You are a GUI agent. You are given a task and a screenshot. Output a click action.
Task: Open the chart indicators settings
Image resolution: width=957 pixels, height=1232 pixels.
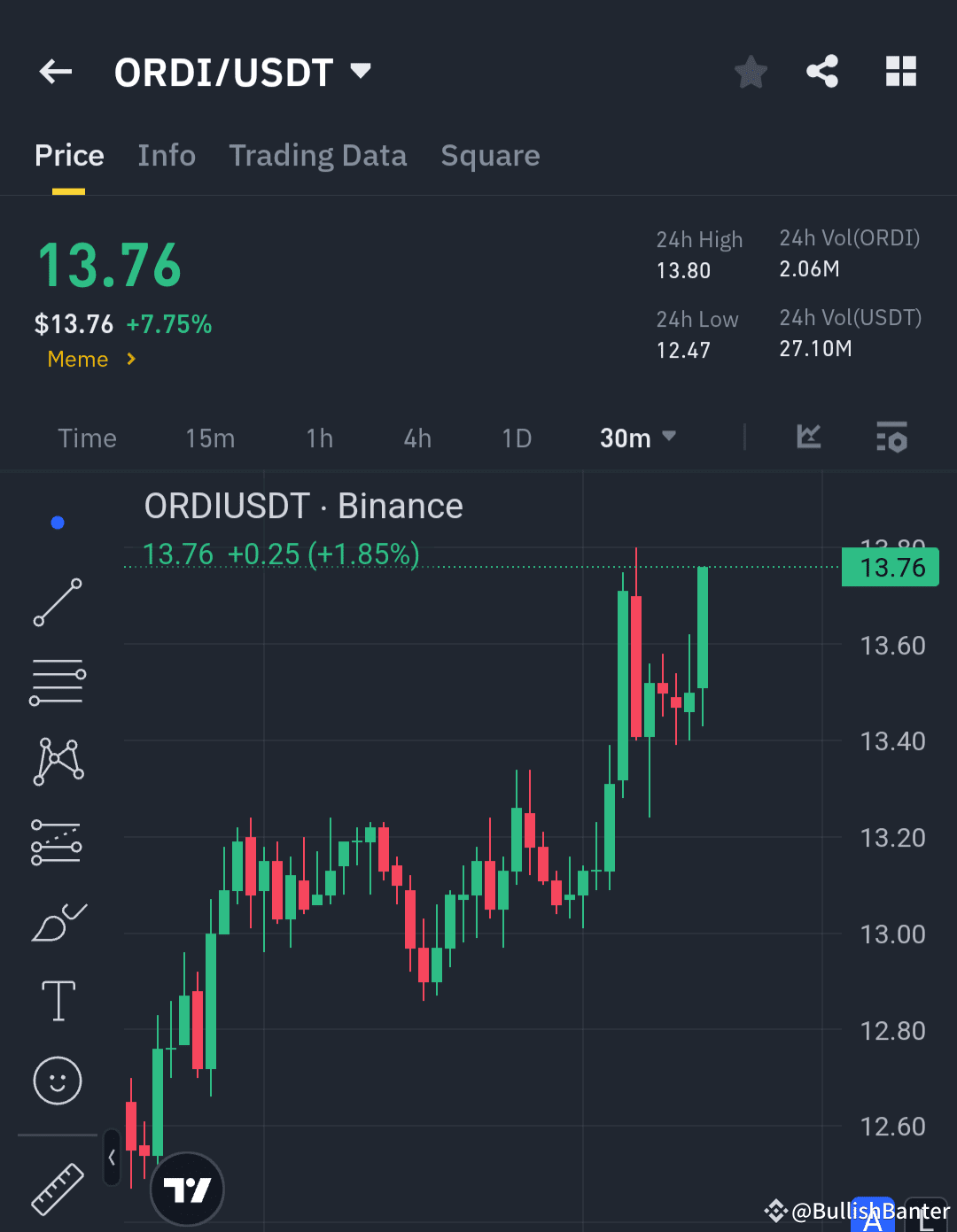click(x=891, y=437)
